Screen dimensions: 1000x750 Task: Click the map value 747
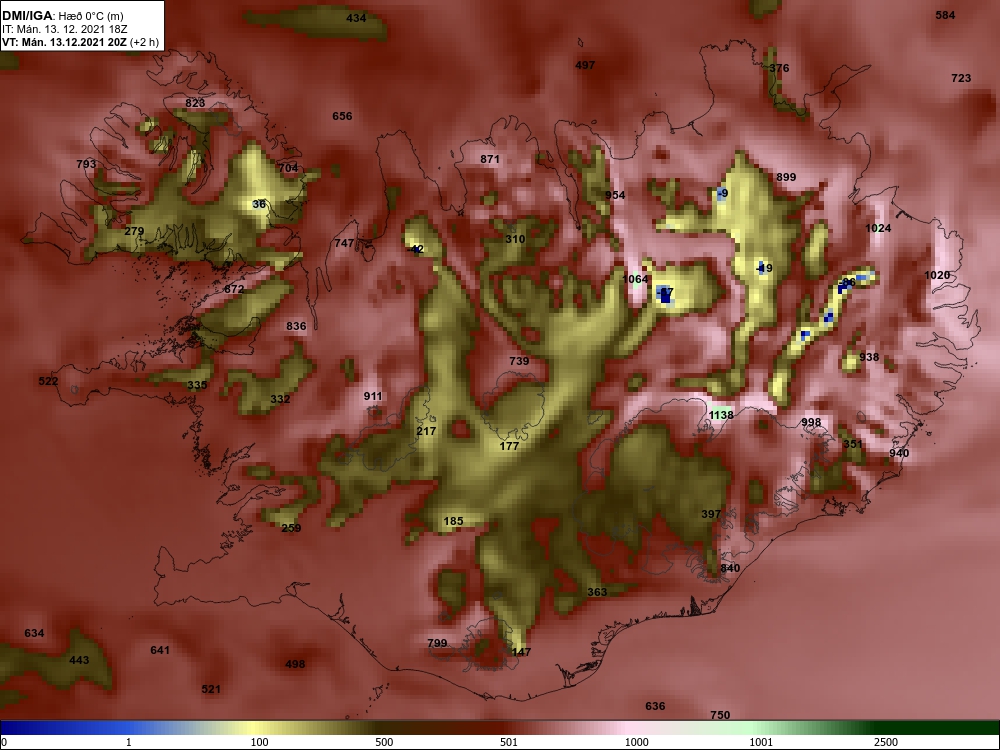click(344, 244)
